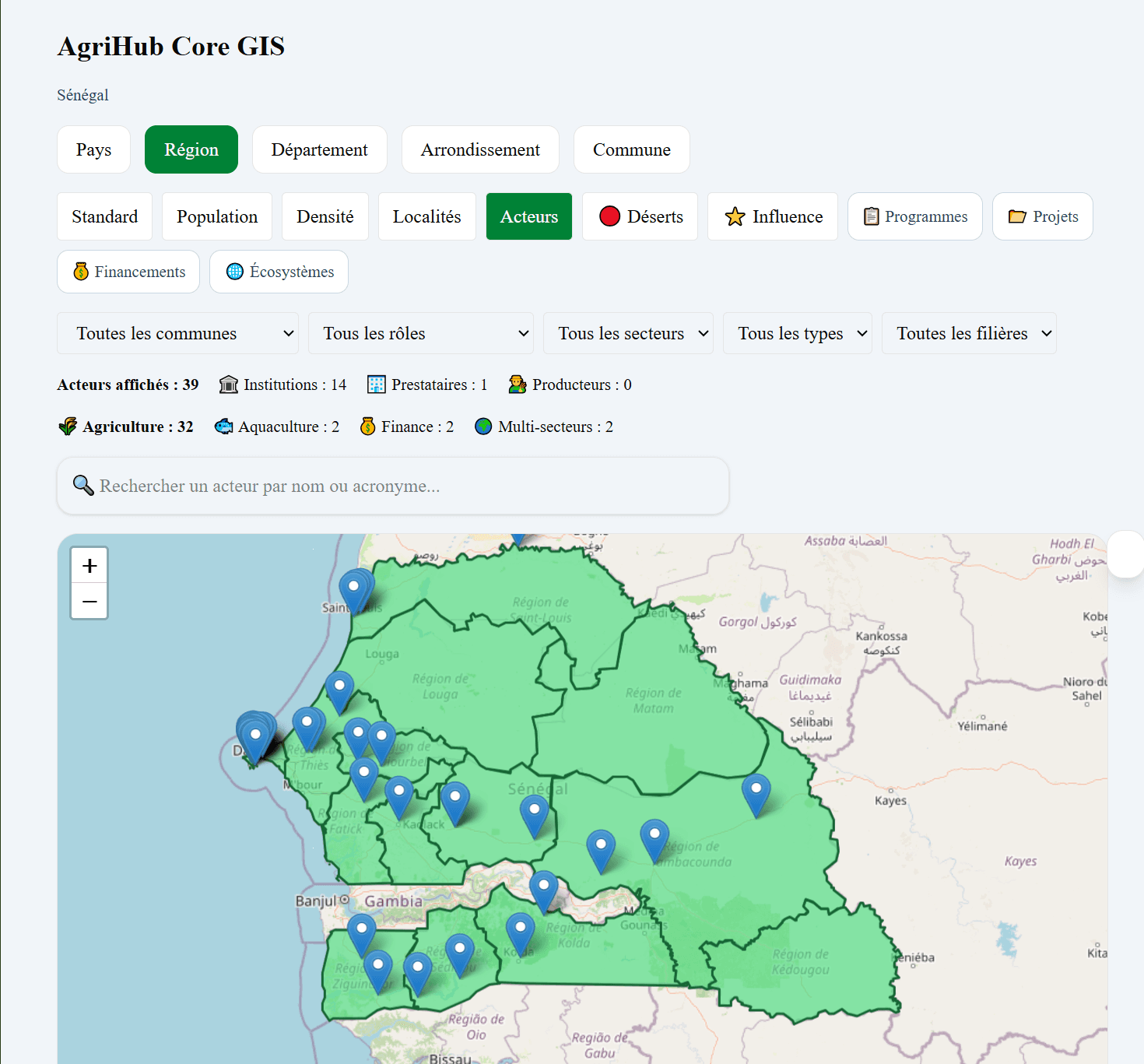1144x1064 pixels.
Task: Open the 'Tous les secteurs' dropdown
Action: (x=628, y=333)
